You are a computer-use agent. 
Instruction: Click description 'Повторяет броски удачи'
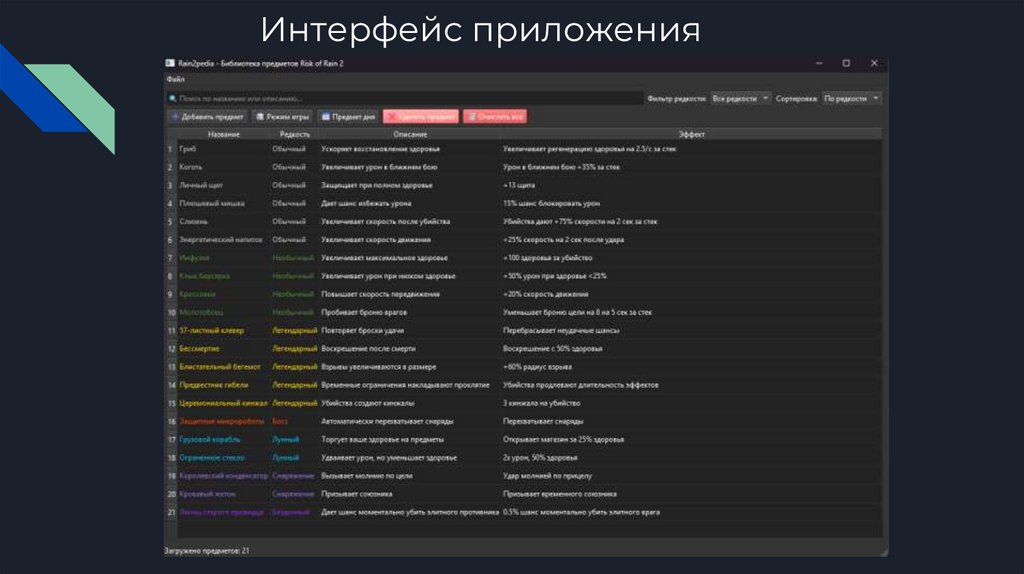(x=362, y=330)
